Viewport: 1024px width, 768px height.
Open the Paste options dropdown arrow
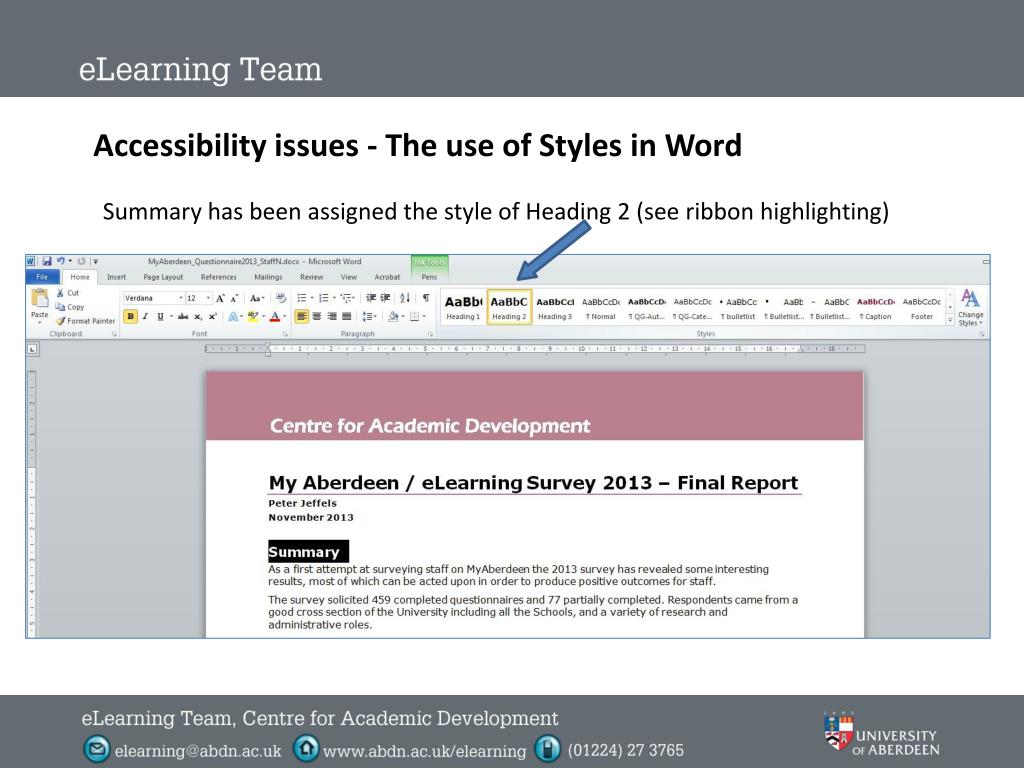coord(39,321)
